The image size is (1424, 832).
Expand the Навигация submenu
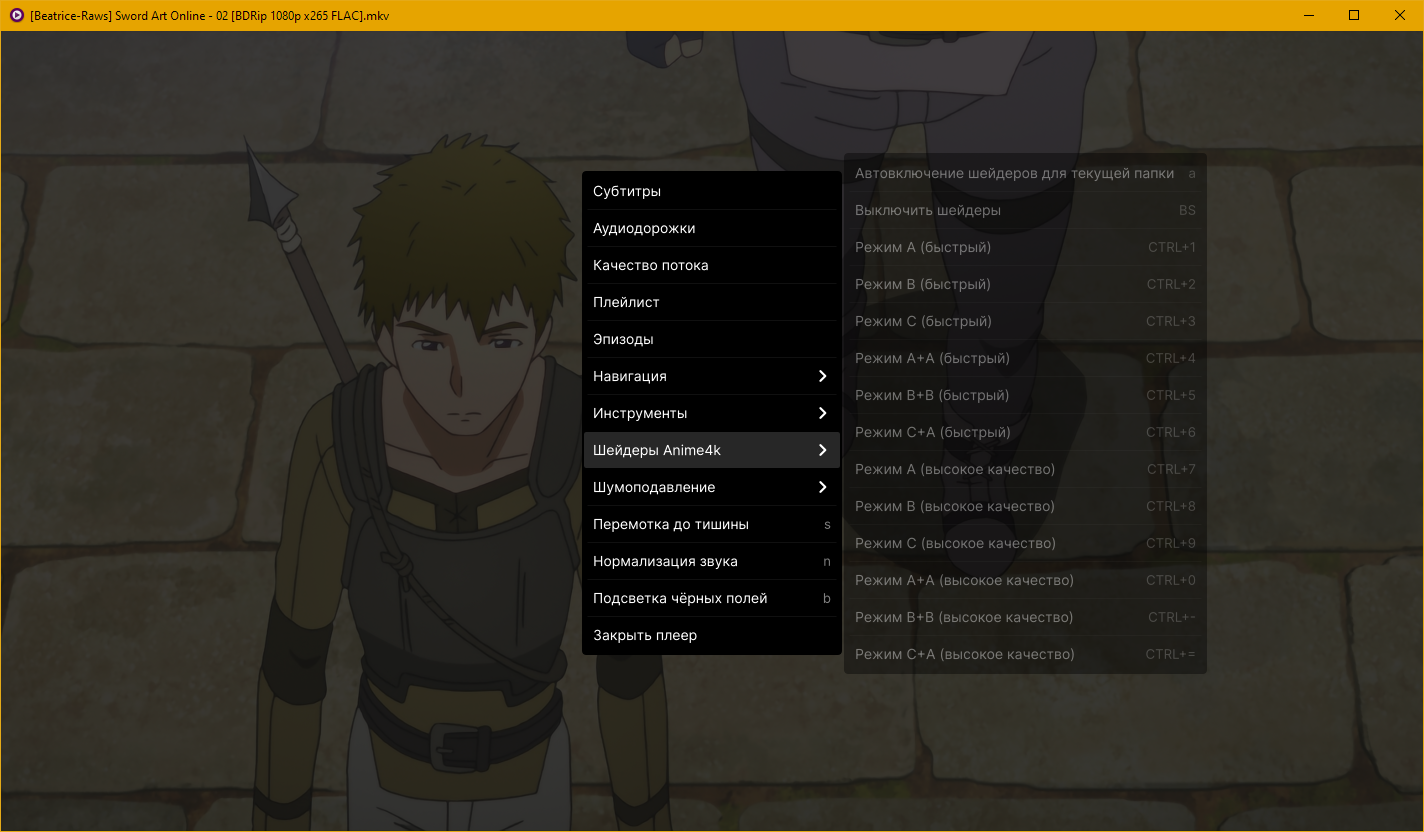click(711, 376)
